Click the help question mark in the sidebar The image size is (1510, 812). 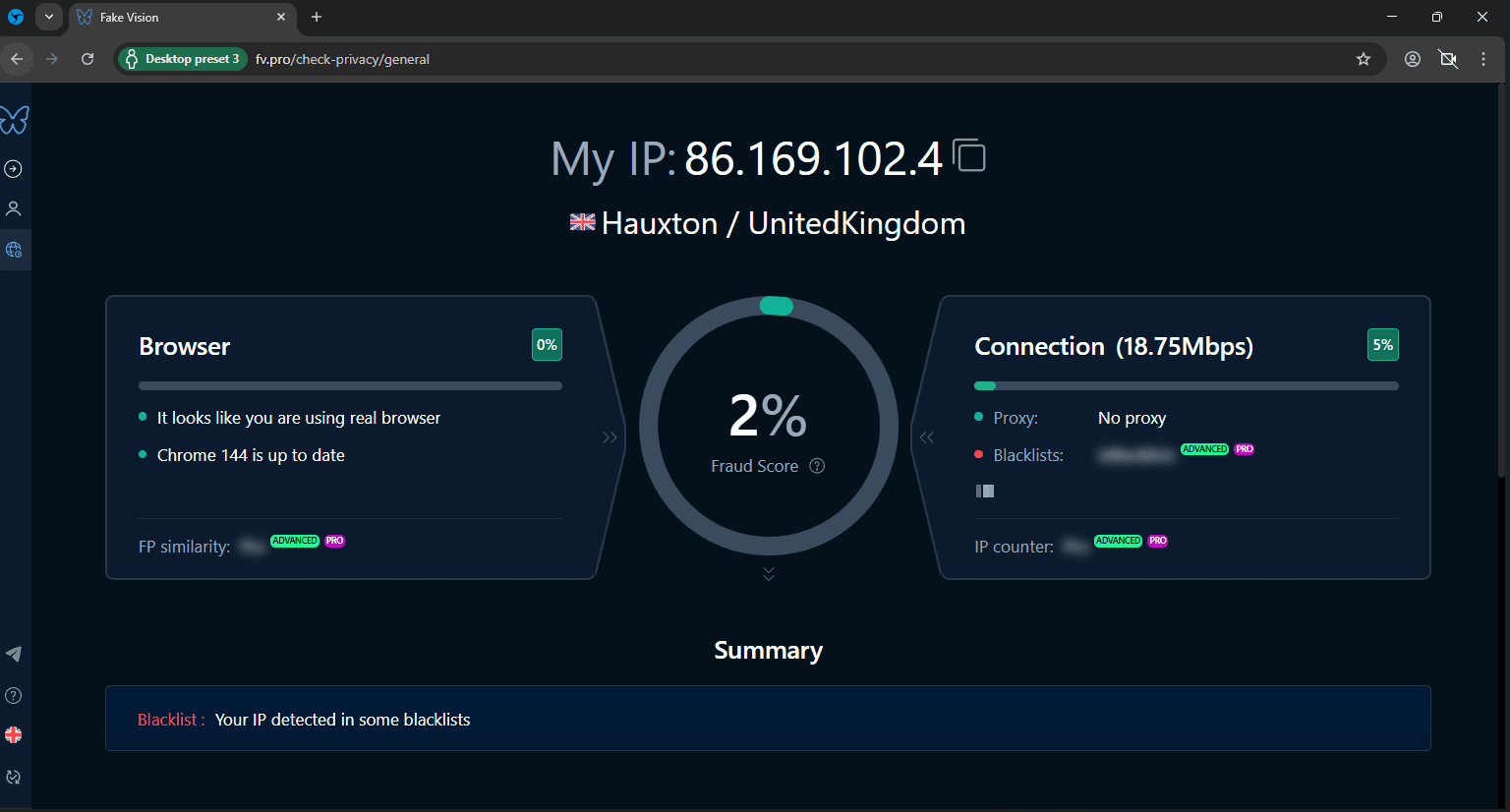click(x=14, y=696)
